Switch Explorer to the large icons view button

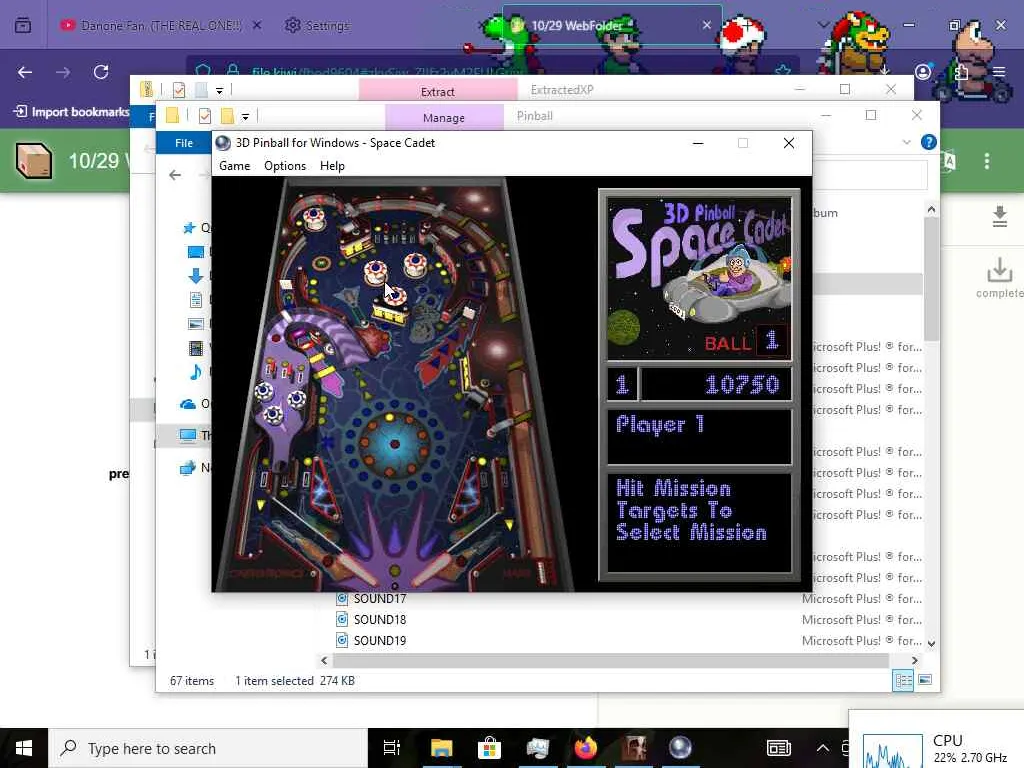coord(925,680)
